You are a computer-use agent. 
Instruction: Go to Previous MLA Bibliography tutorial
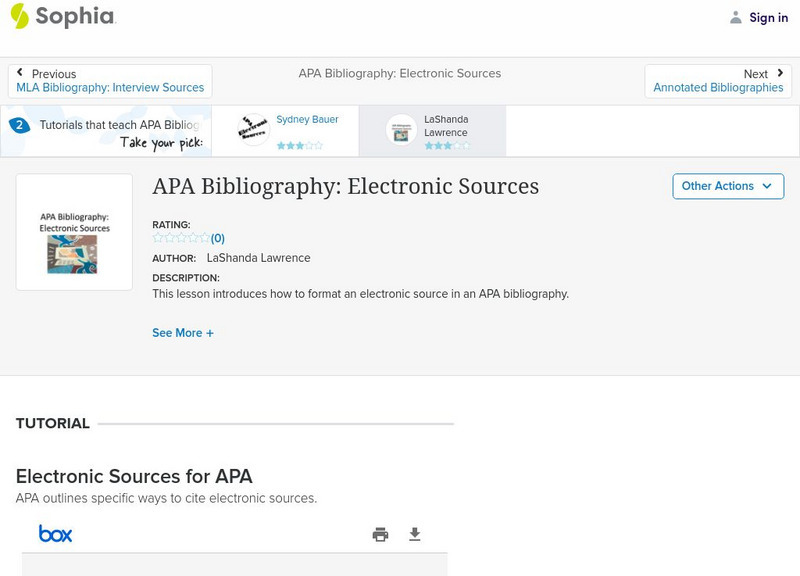tap(110, 81)
